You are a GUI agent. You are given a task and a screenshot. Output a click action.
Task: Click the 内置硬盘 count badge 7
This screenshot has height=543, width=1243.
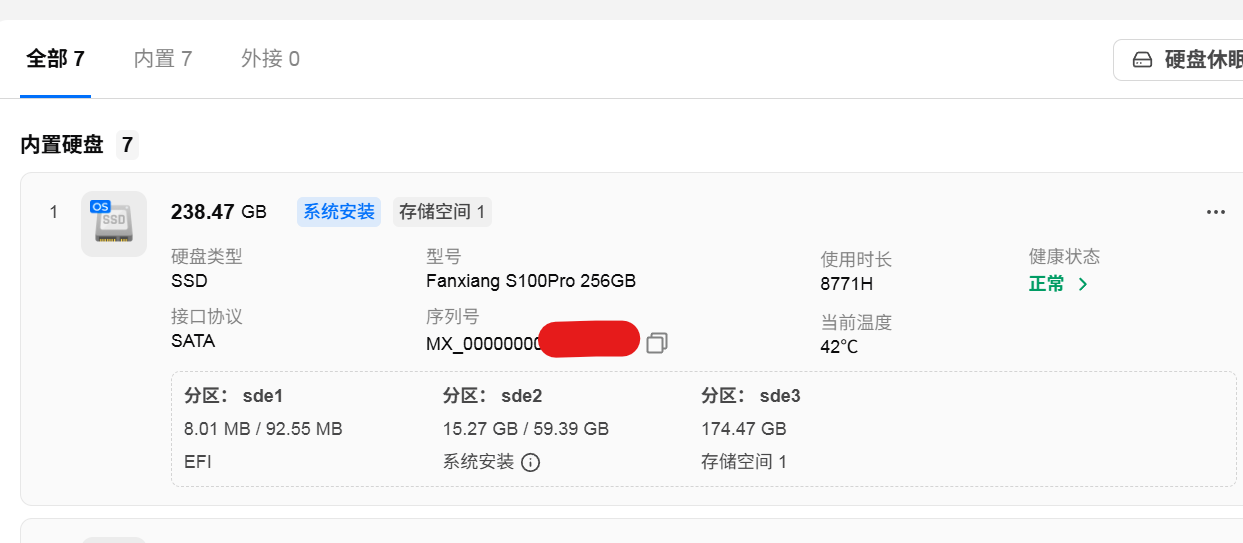(x=127, y=145)
